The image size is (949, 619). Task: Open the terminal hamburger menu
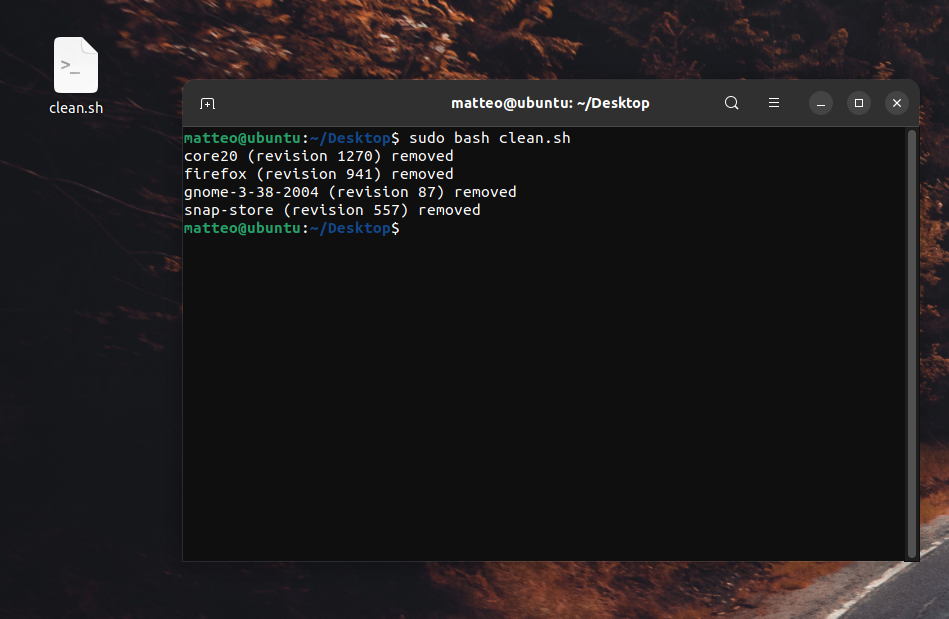pos(774,103)
